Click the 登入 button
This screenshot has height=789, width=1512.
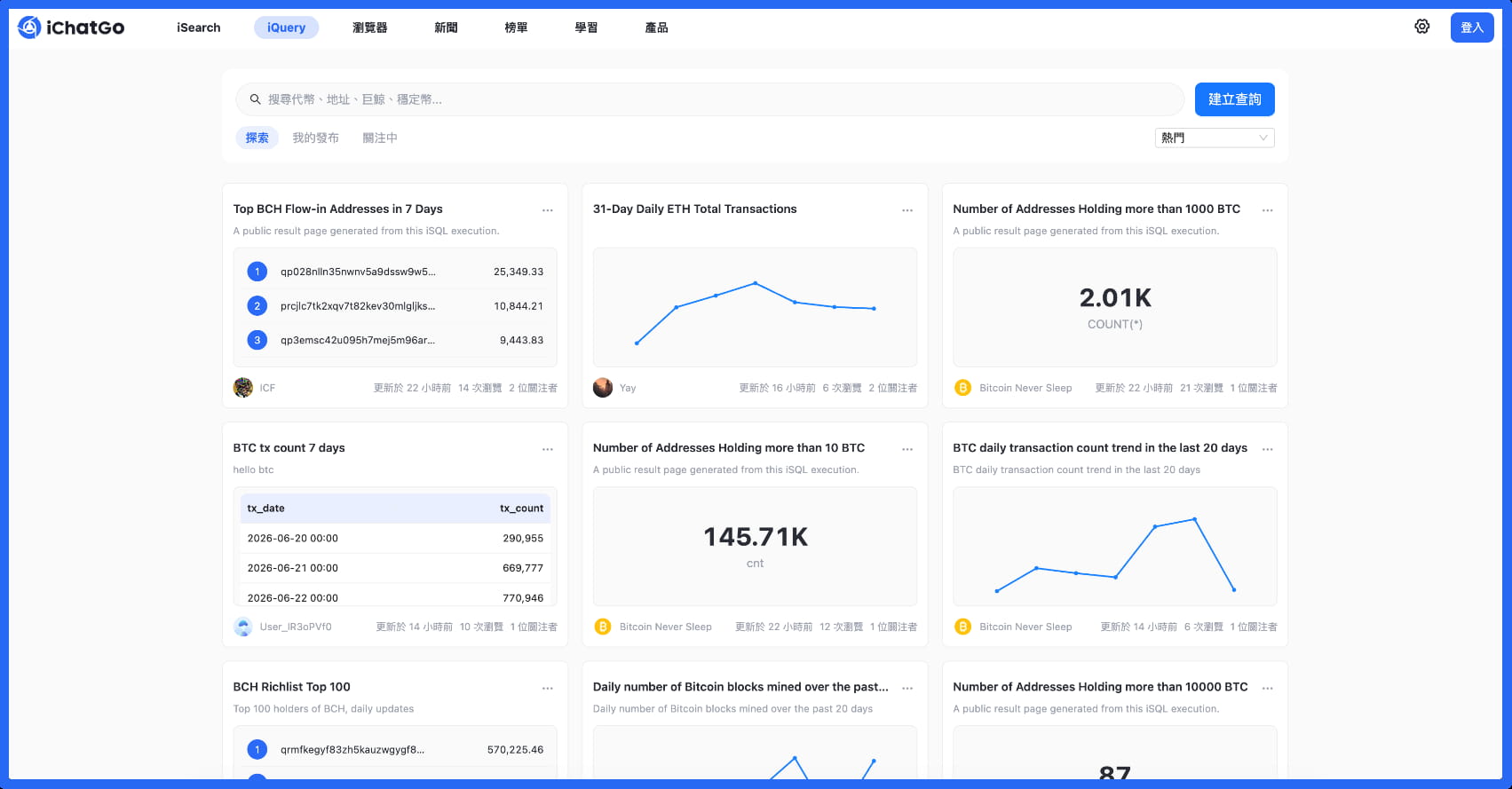point(1472,28)
